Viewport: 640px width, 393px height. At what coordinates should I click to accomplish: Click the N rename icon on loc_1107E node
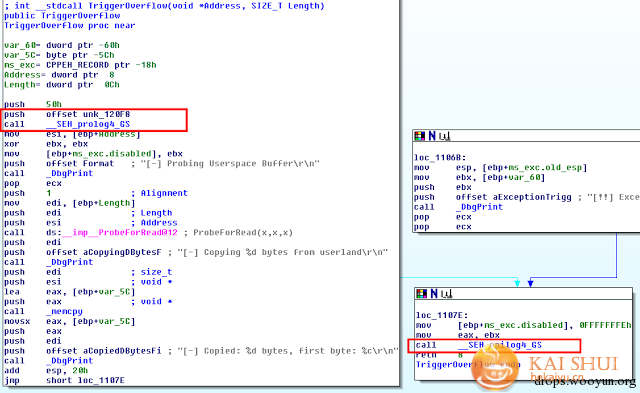click(434, 293)
